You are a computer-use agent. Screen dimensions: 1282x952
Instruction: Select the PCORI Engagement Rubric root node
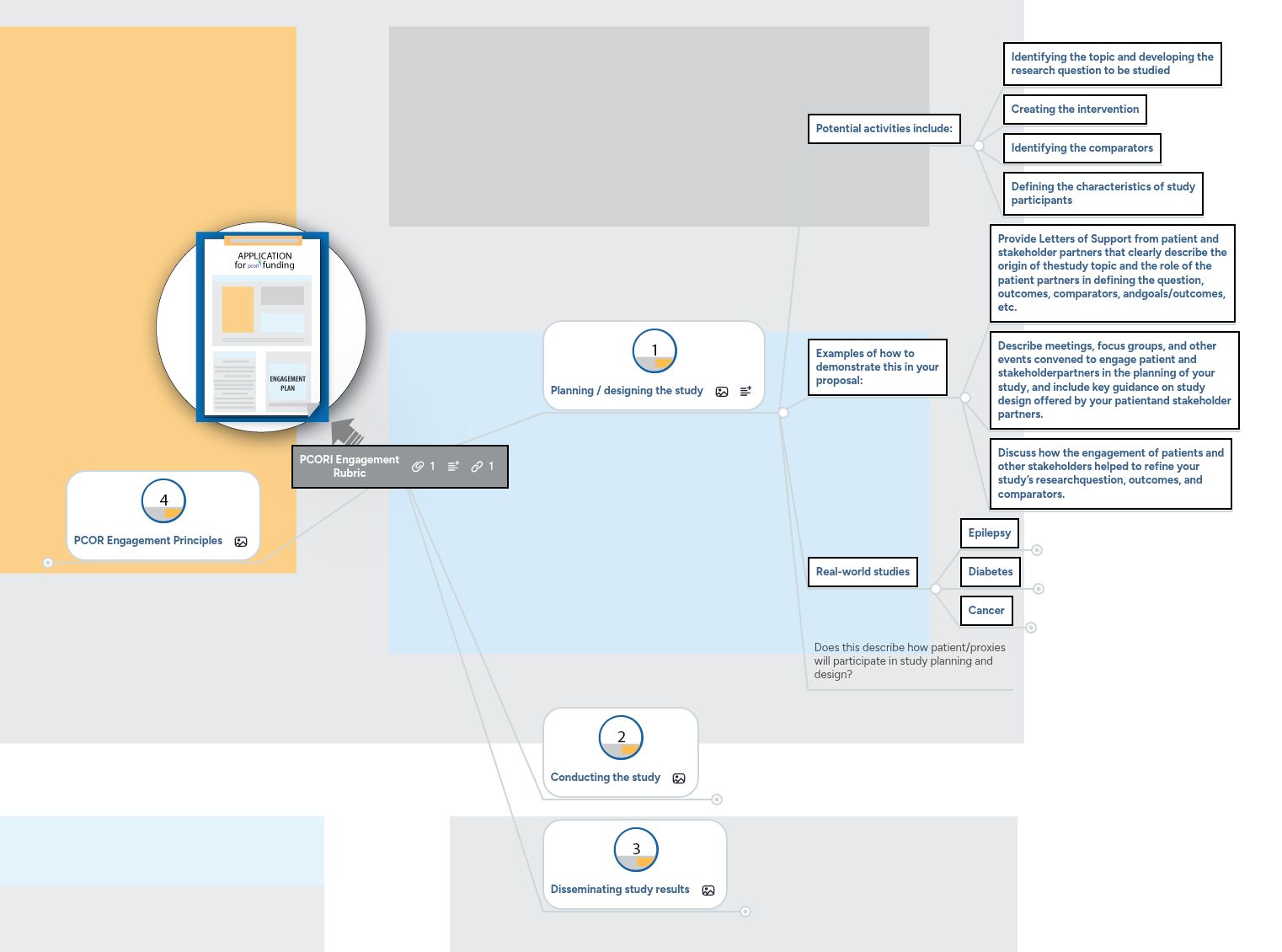pos(400,467)
